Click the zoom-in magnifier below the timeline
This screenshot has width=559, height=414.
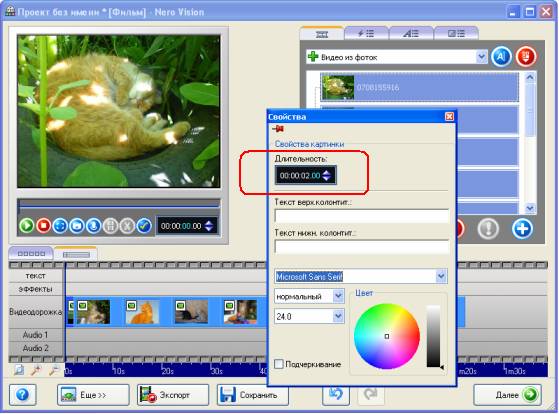coord(36,370)
